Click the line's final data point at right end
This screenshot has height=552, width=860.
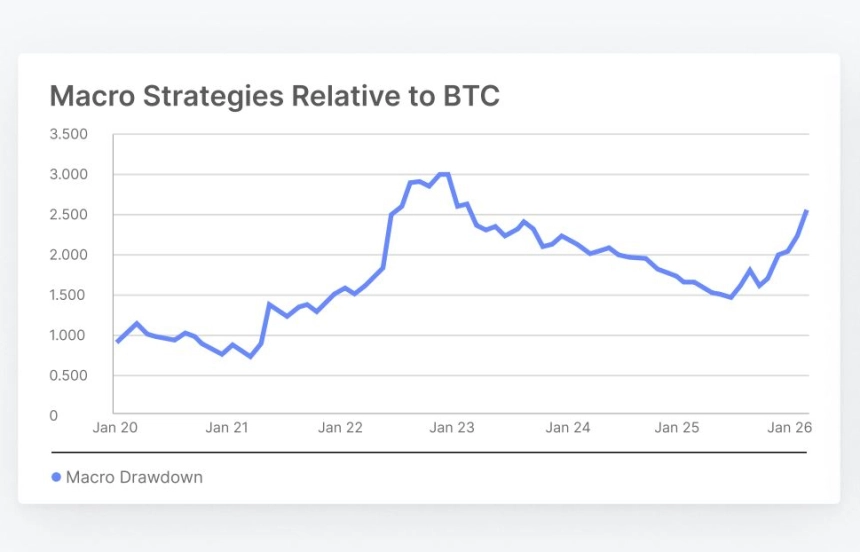pyautogui.click(x=806, y=211)
